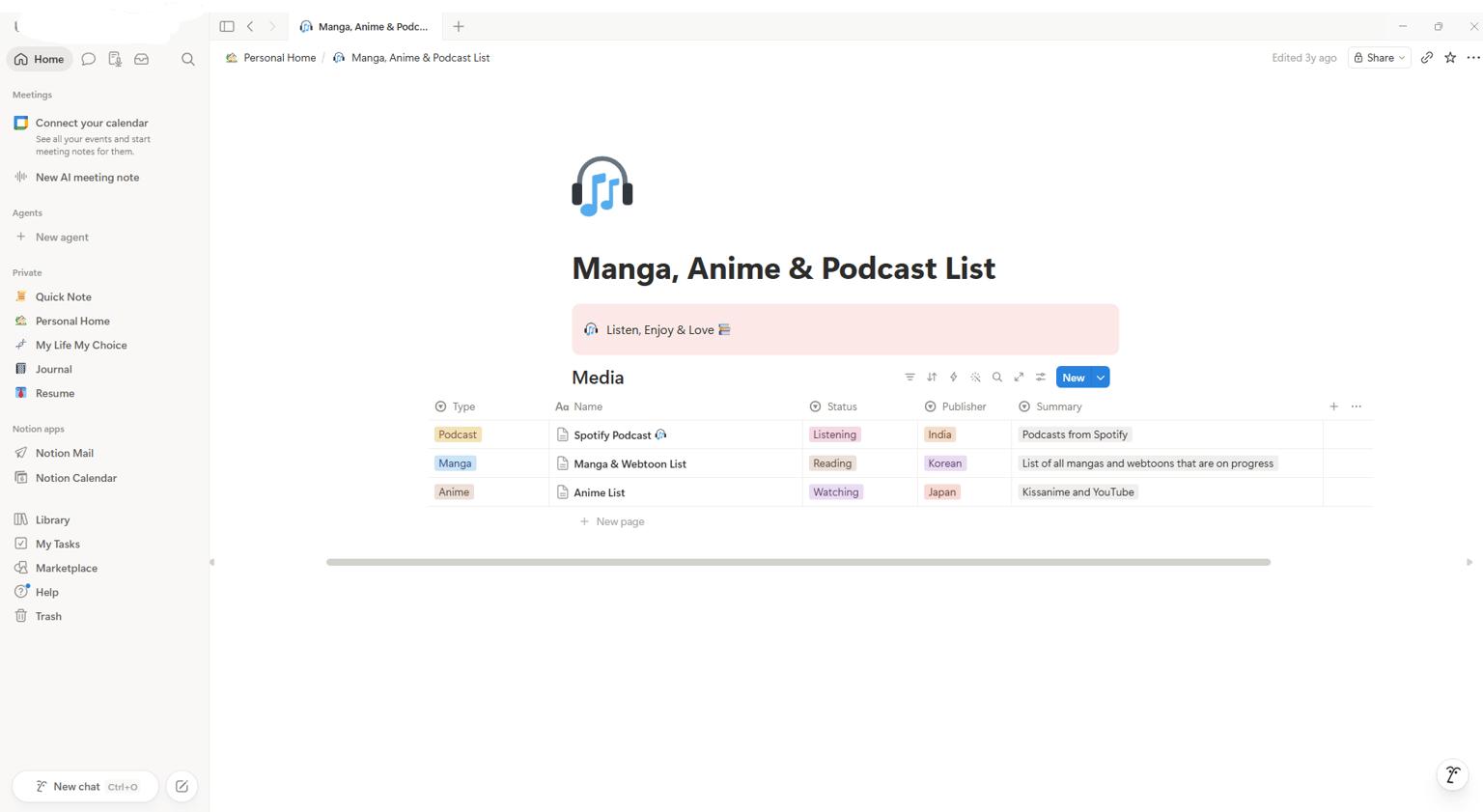Click the Connect your calendar icon
Image resolution: width=1483 pixels, height=812 pixels.
[x=21, y=123]
